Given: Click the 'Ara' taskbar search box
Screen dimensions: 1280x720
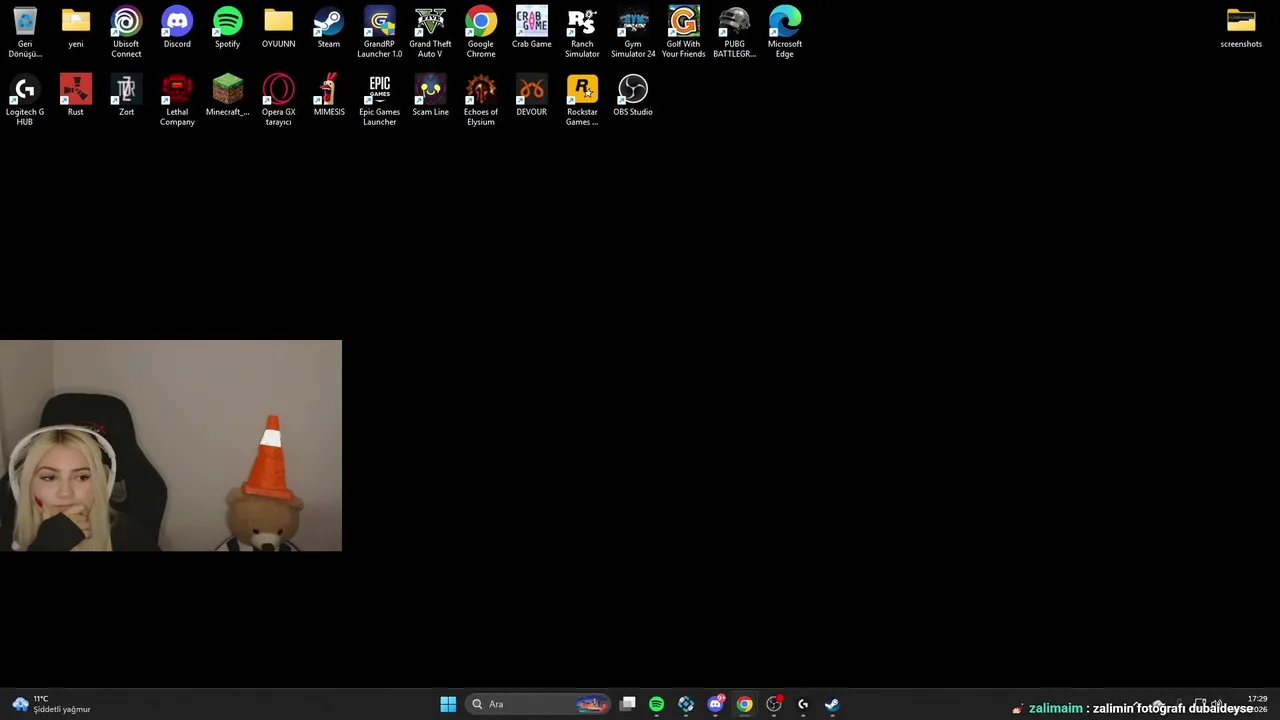Looking at the screenshot, I should coord(538,704).
